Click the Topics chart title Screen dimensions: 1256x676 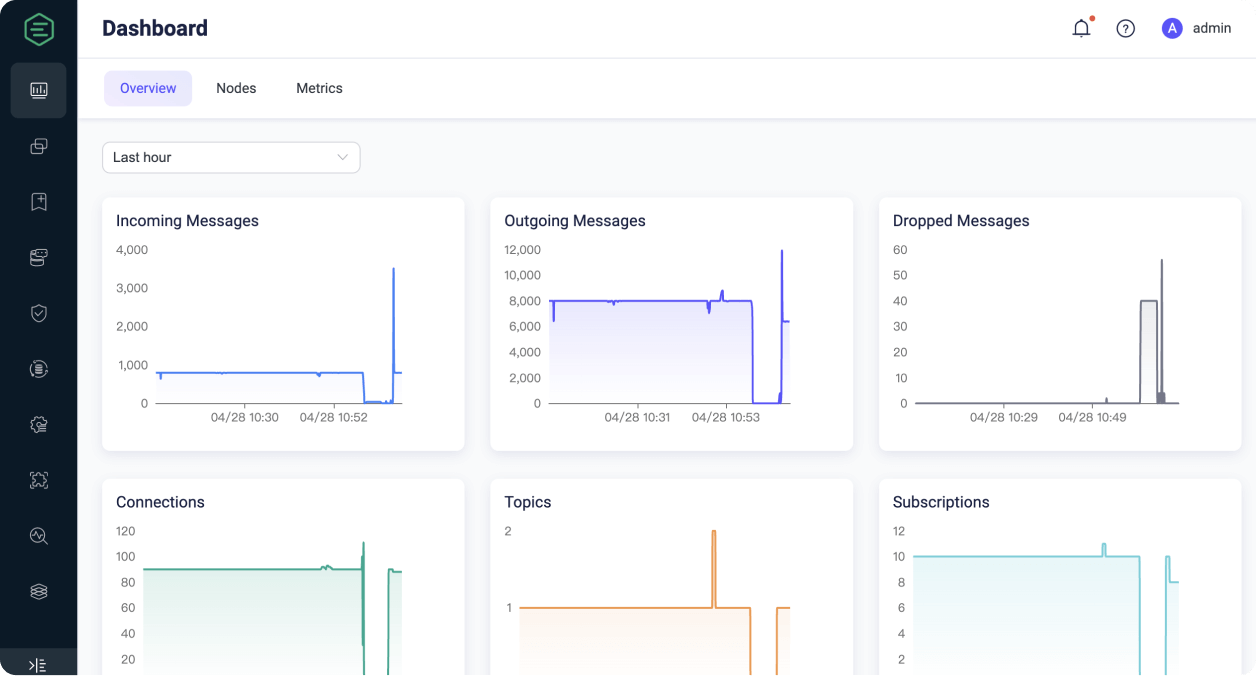pos(528,502)
